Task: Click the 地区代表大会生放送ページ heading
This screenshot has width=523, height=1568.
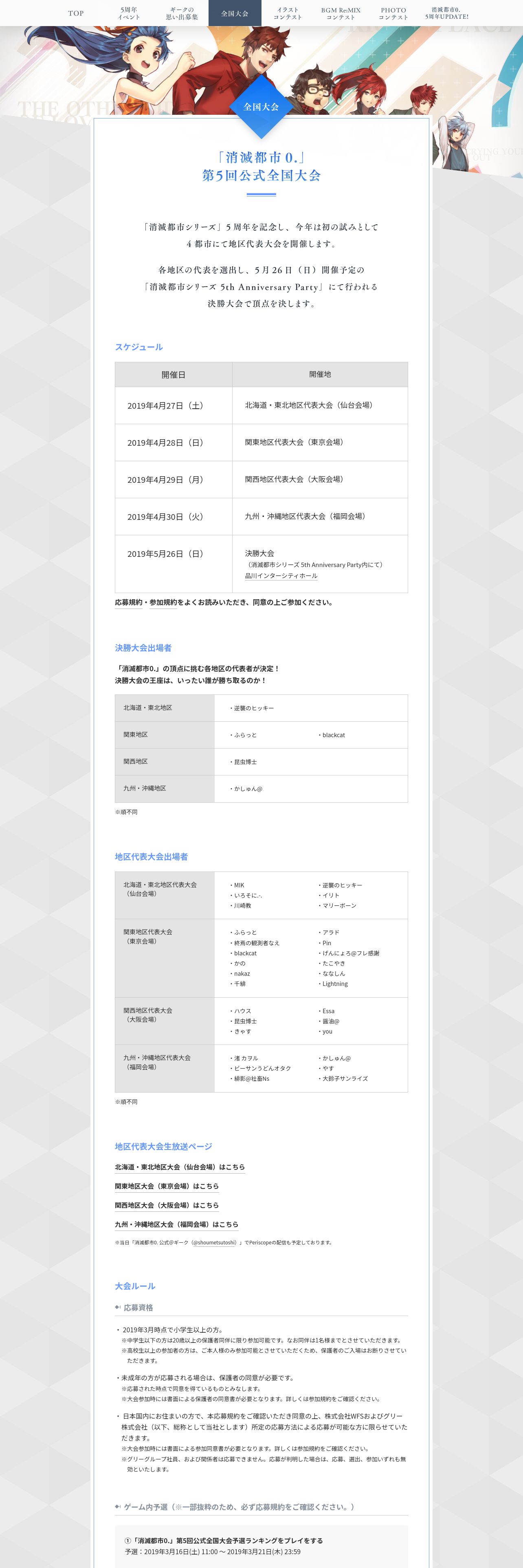Action: pos(163,1146)
